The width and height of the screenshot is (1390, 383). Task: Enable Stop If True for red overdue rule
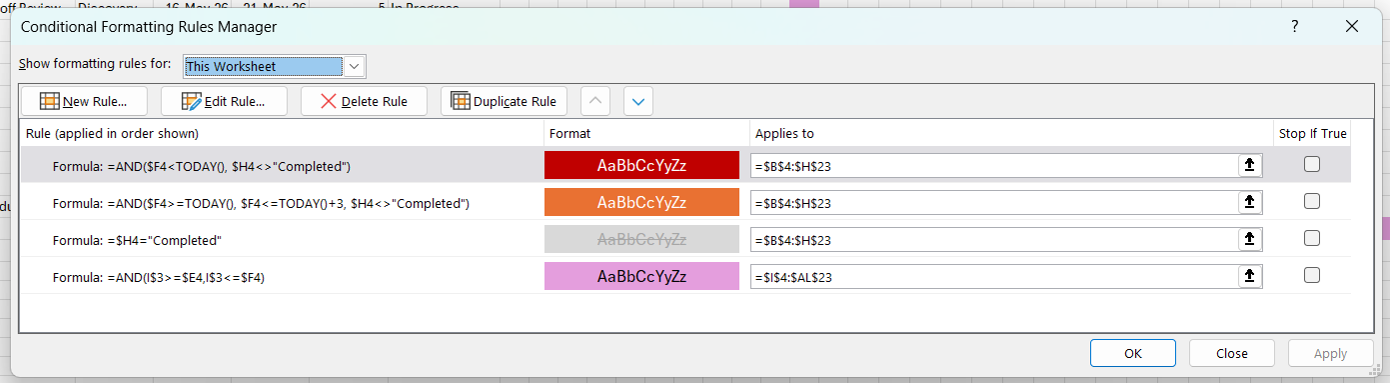click(x=1312, y=165)
